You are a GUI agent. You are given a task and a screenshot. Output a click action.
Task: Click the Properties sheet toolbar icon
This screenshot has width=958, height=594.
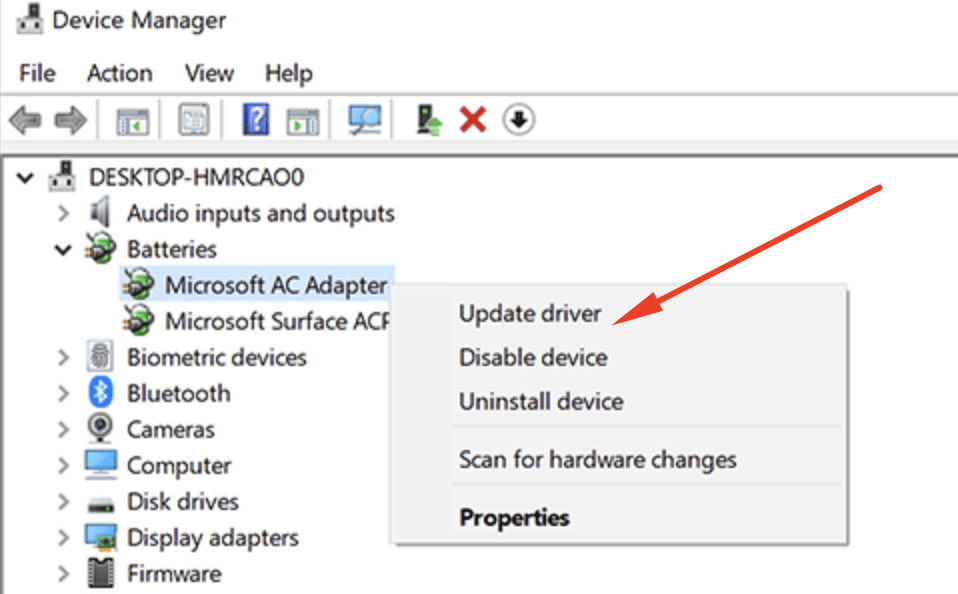193,121
